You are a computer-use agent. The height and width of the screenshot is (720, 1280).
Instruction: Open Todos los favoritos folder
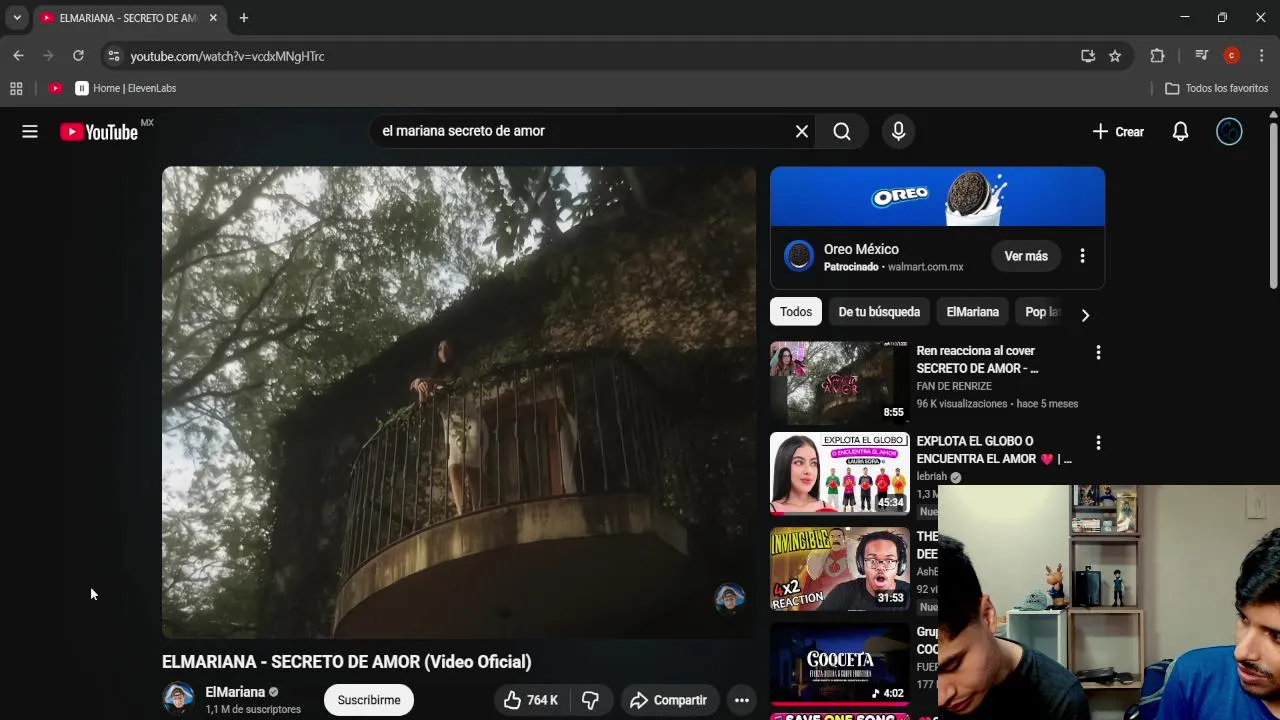1217,88
